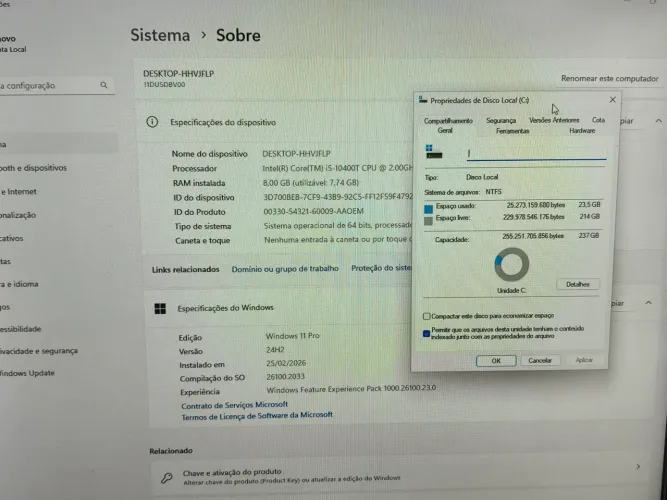Screen dimensions: 667x500
Task: Click the search magnifier icon in Settings
Action: click(104, 85)
